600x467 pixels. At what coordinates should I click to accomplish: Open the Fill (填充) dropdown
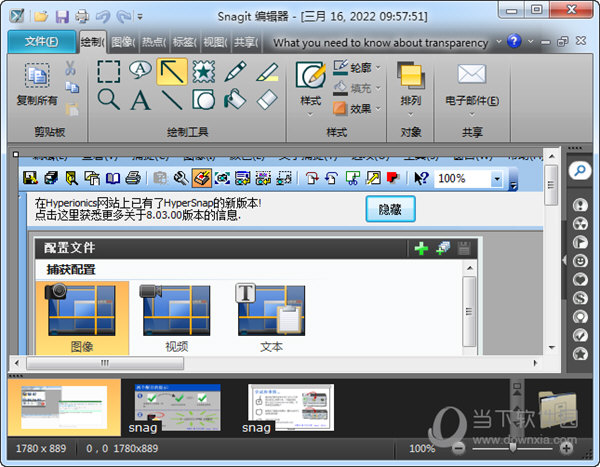pyautogui.click(x=378, y=88)
